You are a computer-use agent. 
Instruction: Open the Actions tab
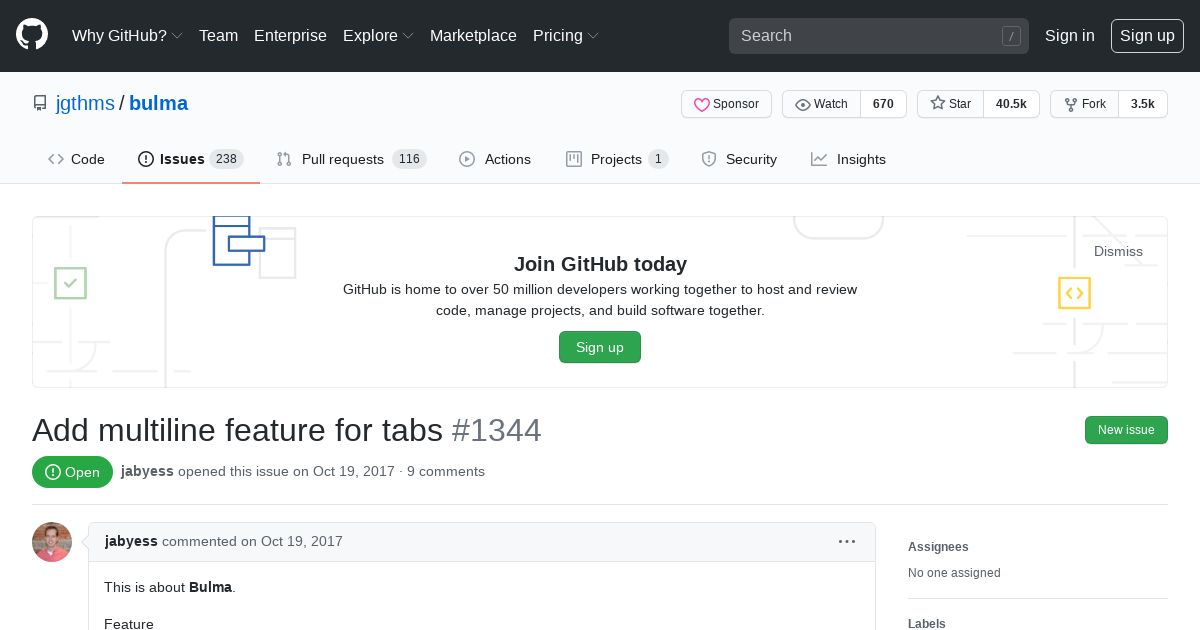coord(495,159)
